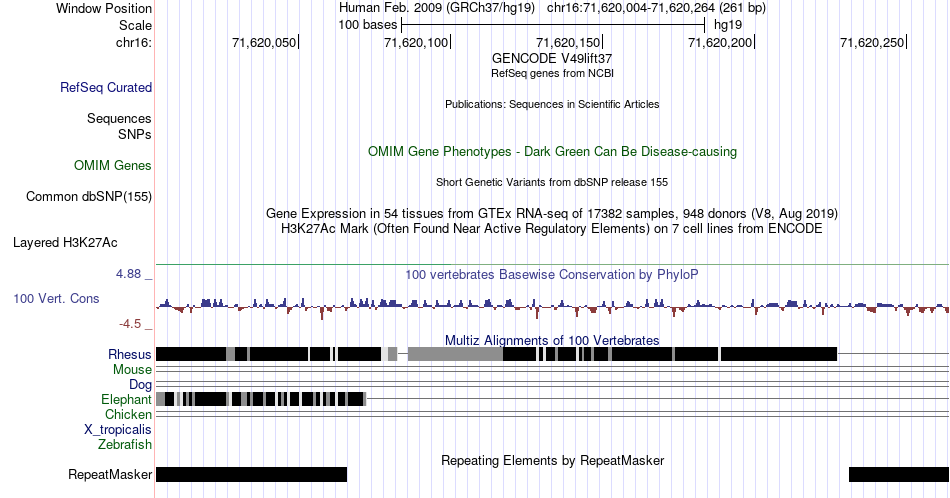Click the 71,620,150 ruler position
The width and height of the screenshot is (950, 498).
(569, 42)
